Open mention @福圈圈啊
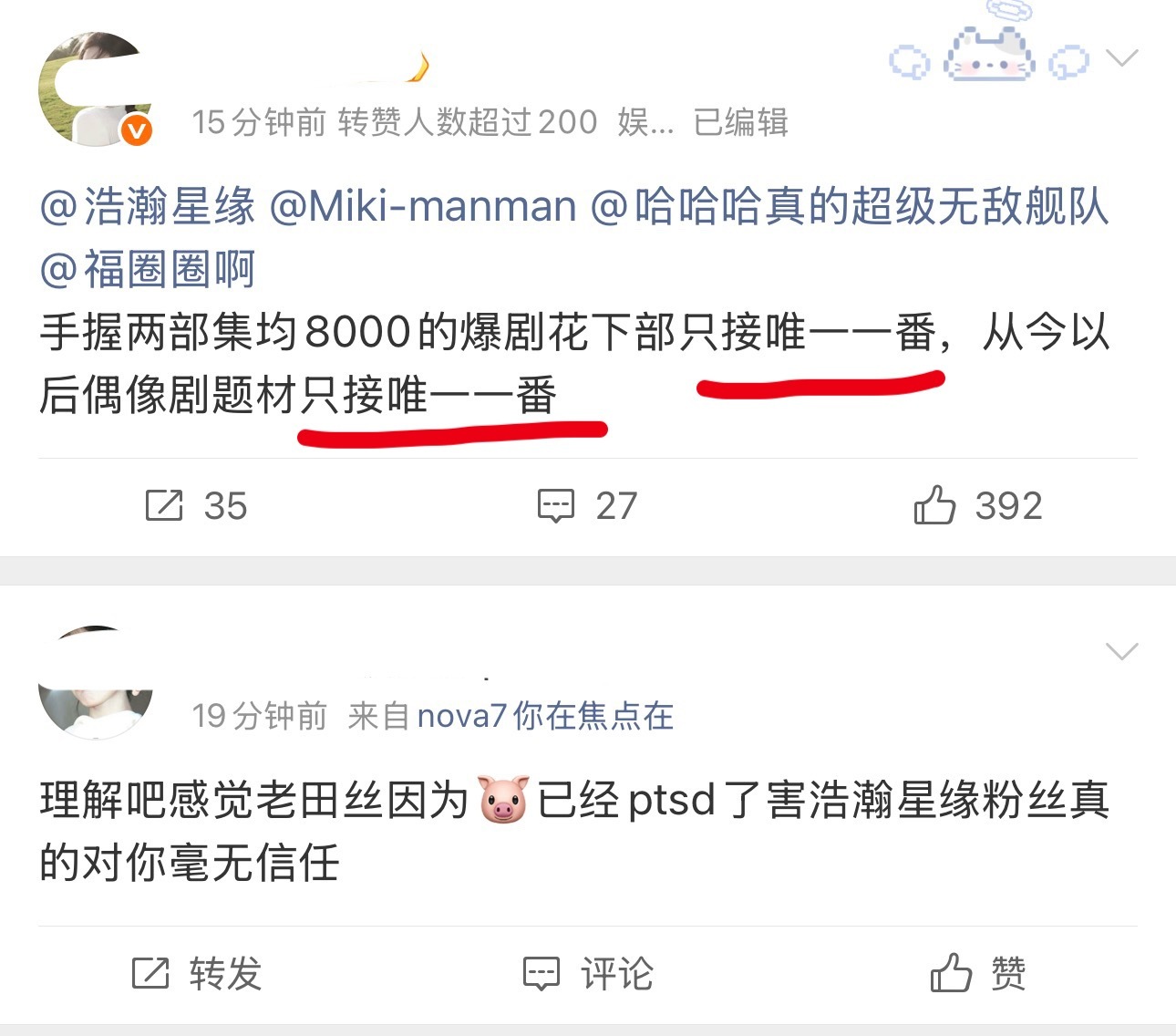Viewport: 1176px width, 1036px height. [x=148, y=270]
